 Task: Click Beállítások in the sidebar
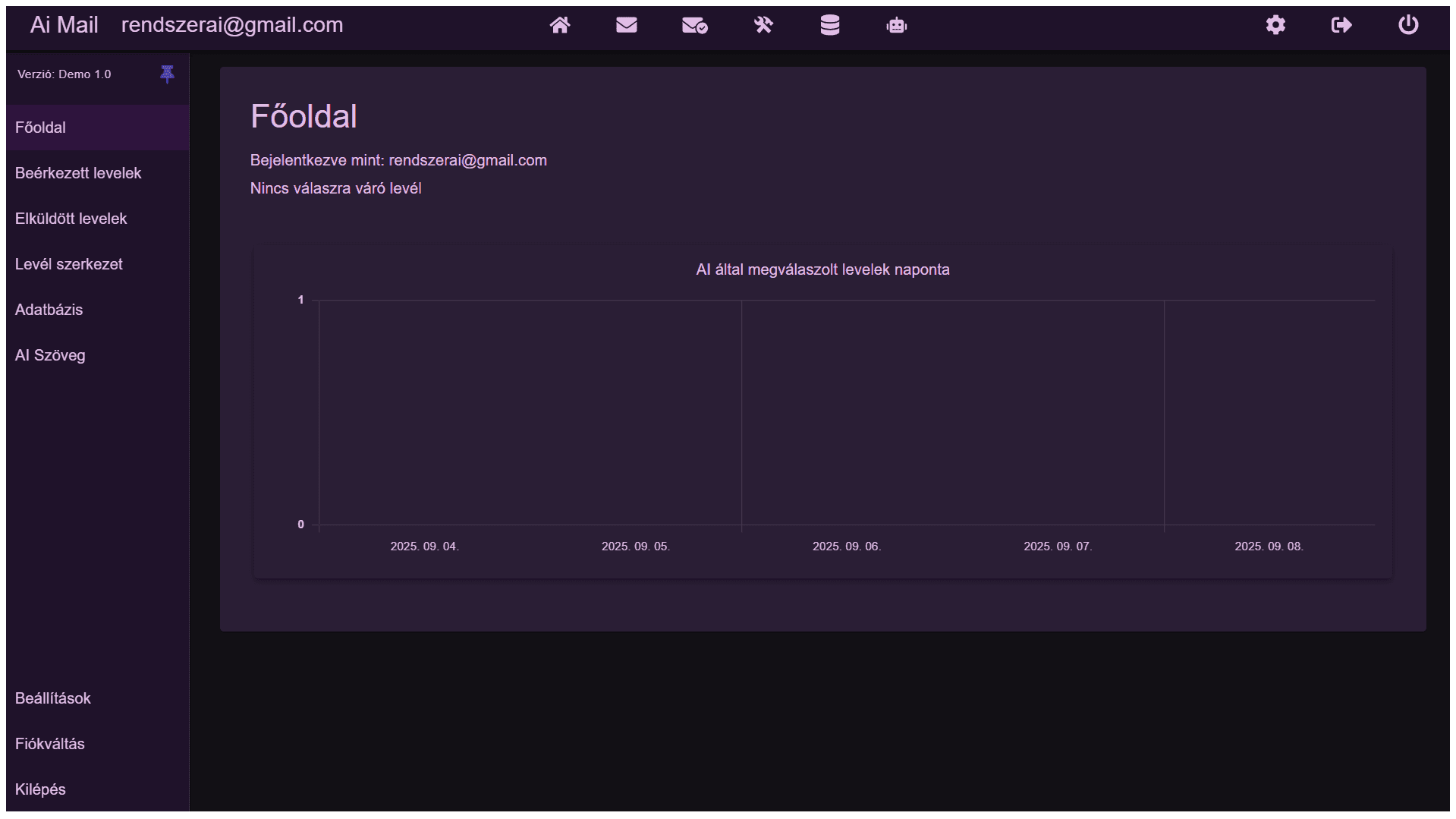pyautogui.click(x=53, y=698)
